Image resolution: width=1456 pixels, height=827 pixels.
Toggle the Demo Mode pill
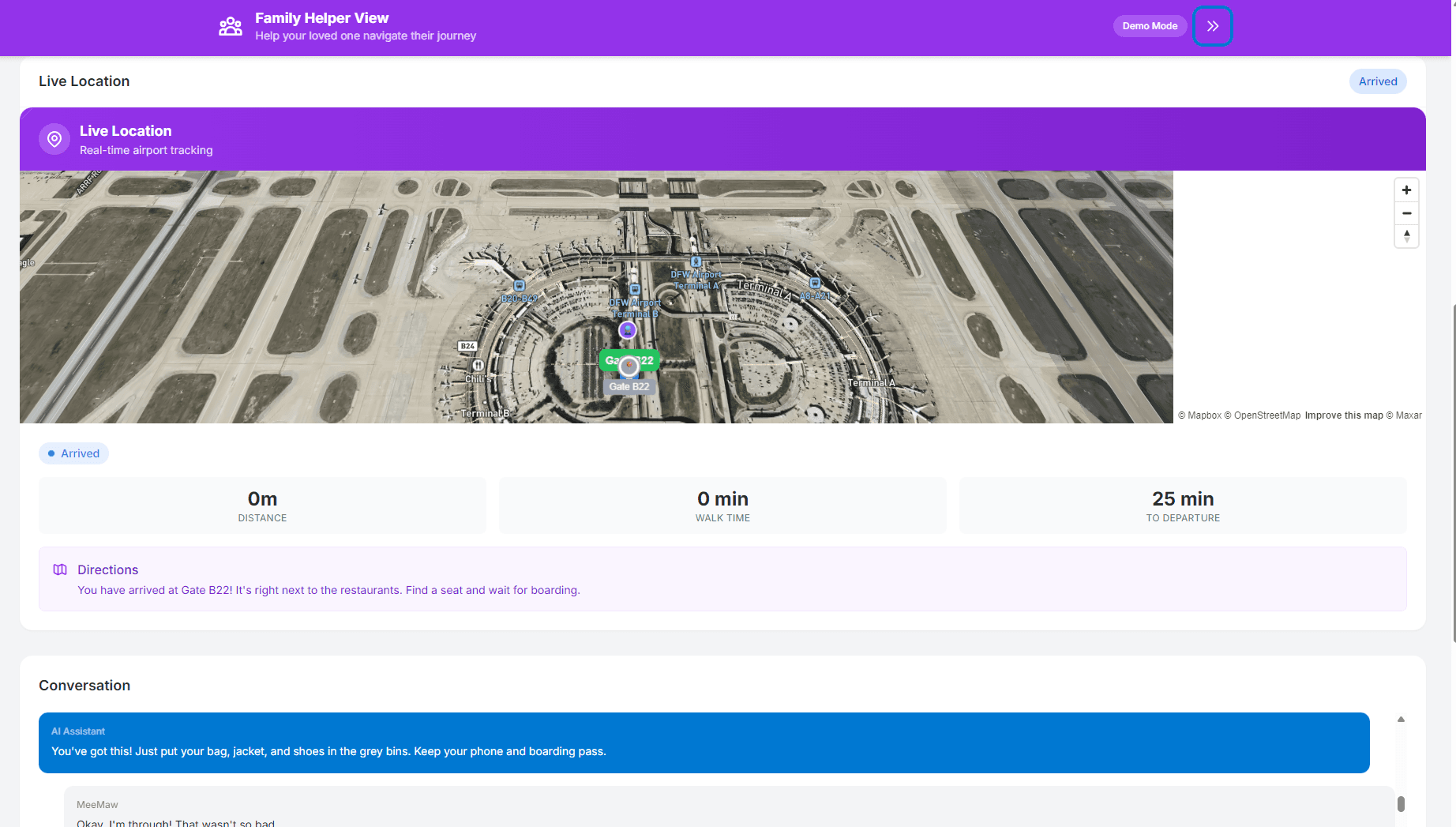[x=1150, y=26]
